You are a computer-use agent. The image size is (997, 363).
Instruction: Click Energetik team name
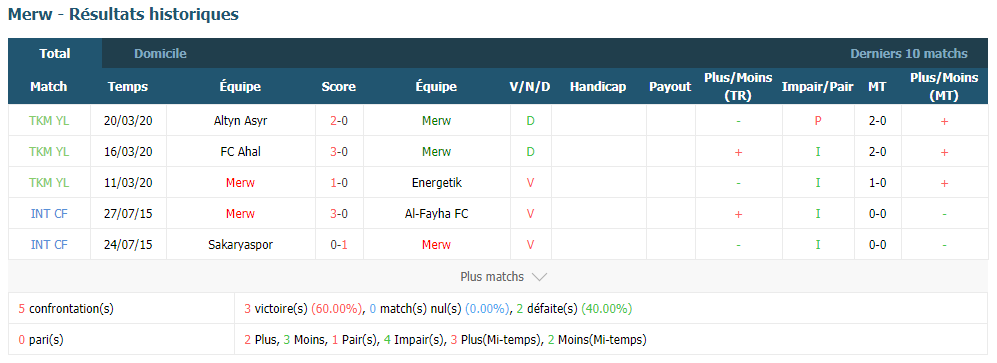(x=436, y=183)
